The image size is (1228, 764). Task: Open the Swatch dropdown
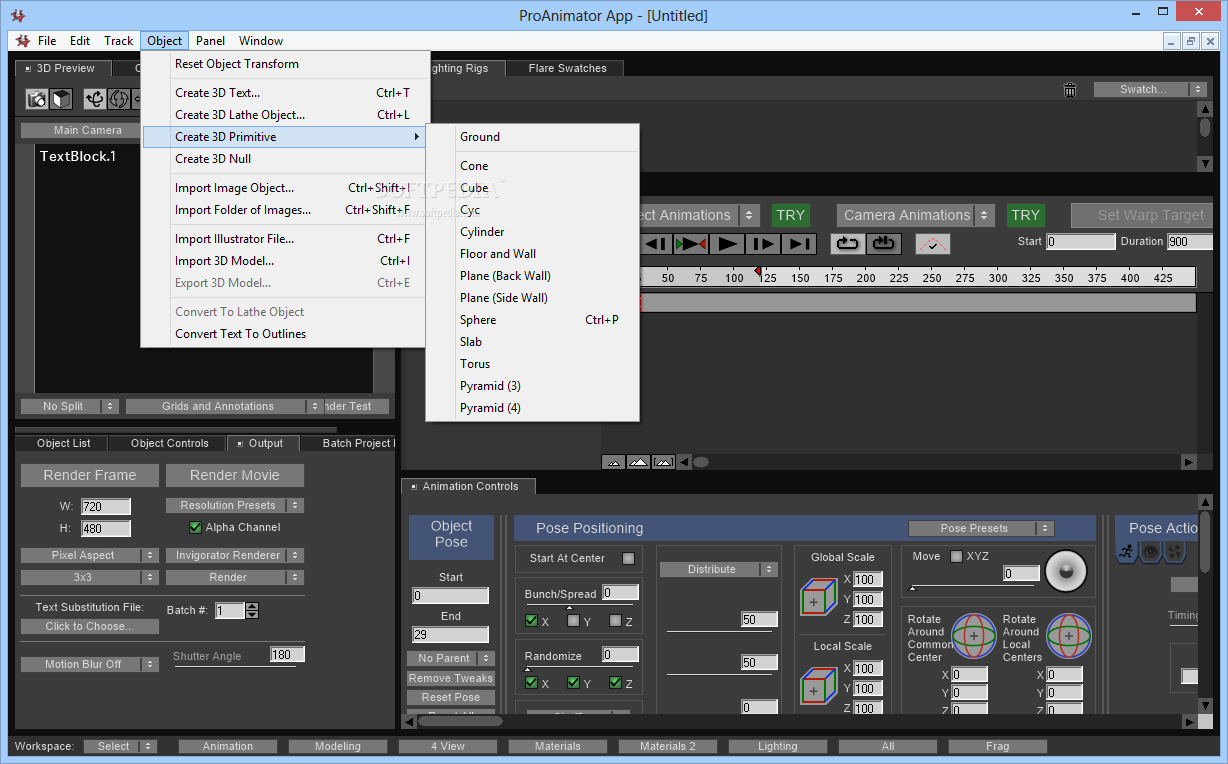pos(1150,89)
